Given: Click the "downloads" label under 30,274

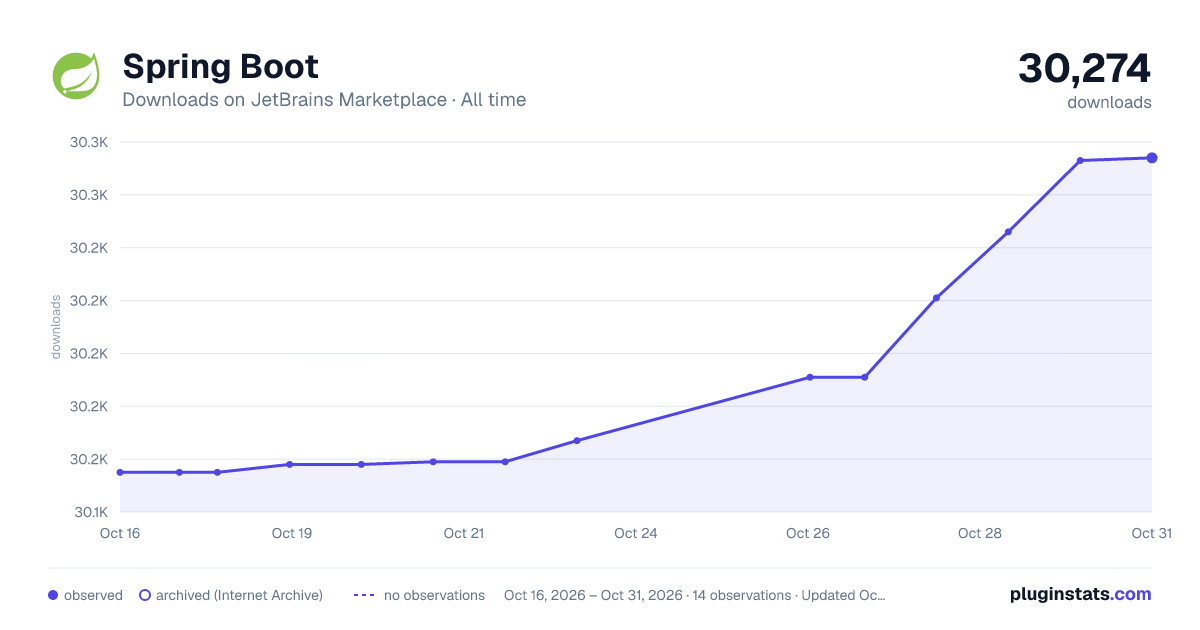Looking at the screenshot, I should click(1109, 102).
